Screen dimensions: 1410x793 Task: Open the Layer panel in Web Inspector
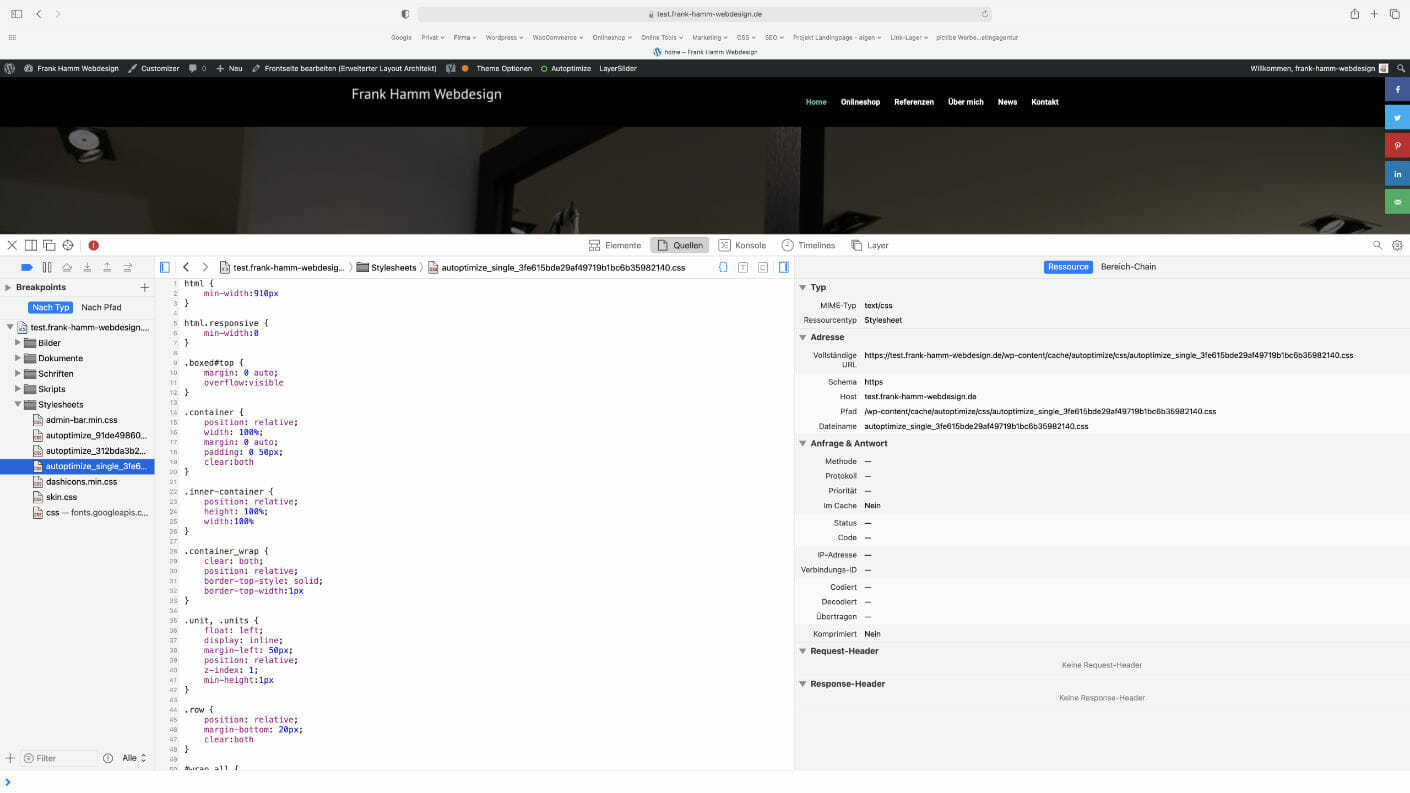coord(869,244)
